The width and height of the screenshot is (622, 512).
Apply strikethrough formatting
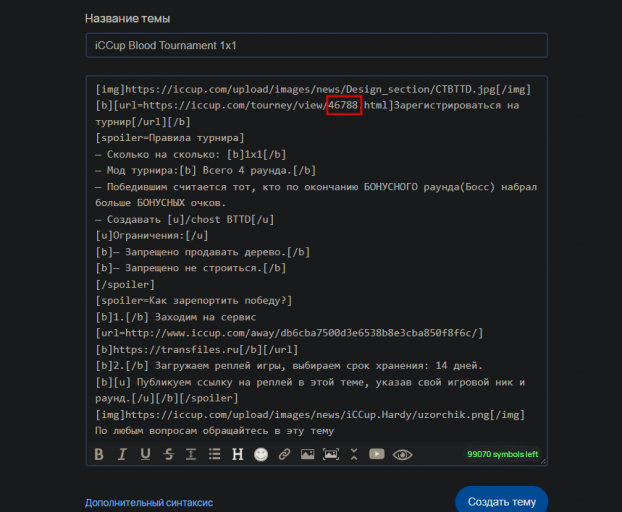tap(169, 454)
